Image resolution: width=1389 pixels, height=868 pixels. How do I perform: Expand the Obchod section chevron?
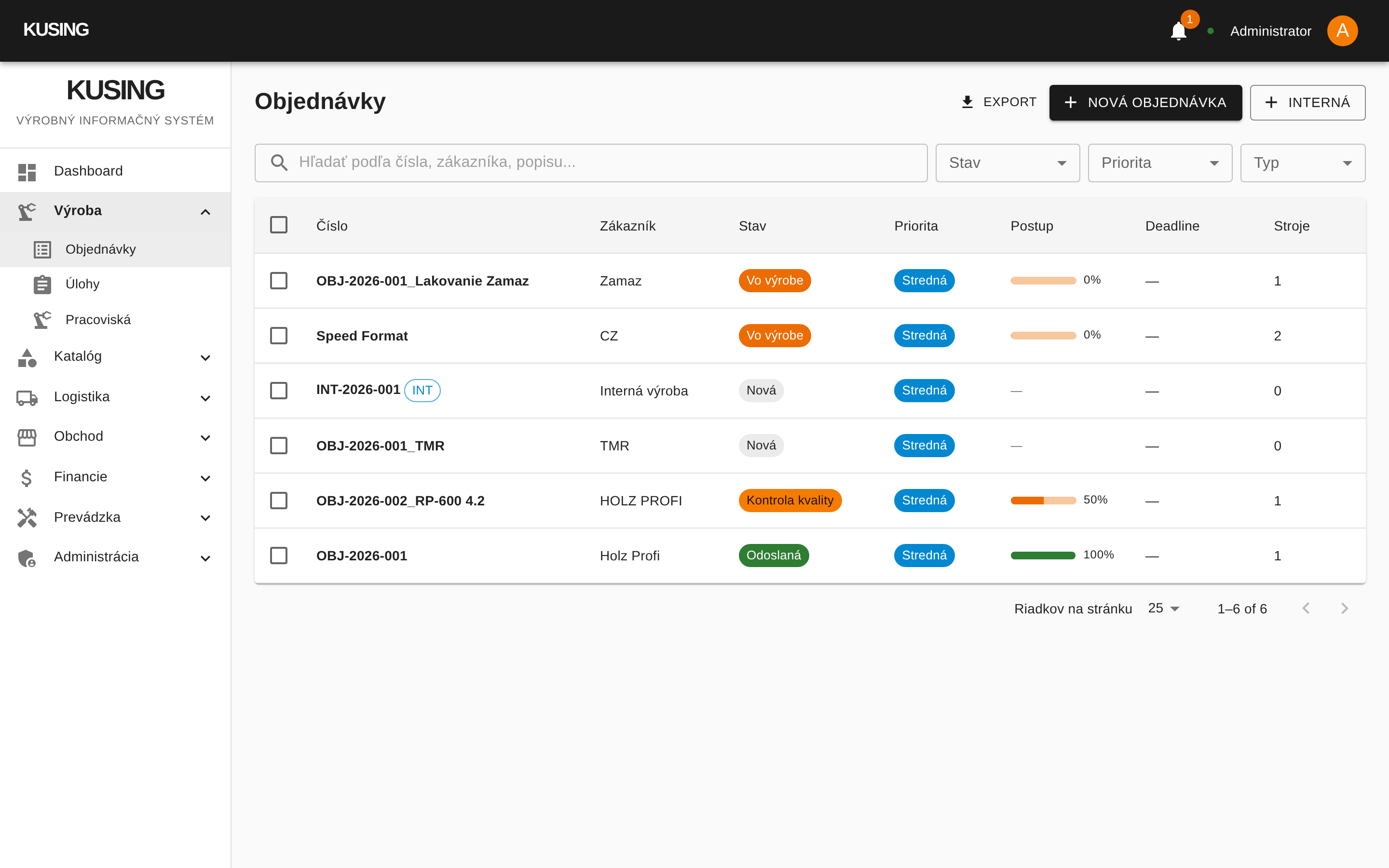[x=205, y=438]
